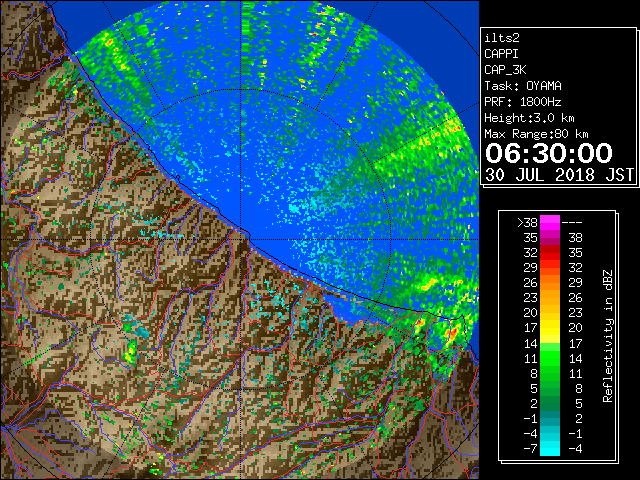This screenshot has width=640, height=480.
Task: Click the vertical "Reflectivity in dBZ" label
Action: coord(608,336)
